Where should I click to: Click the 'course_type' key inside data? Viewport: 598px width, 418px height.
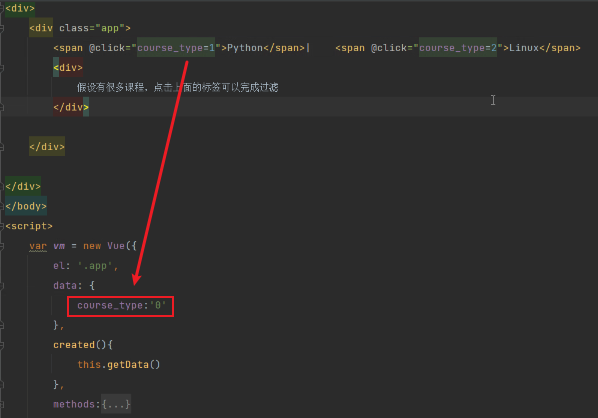pos(110,305)
